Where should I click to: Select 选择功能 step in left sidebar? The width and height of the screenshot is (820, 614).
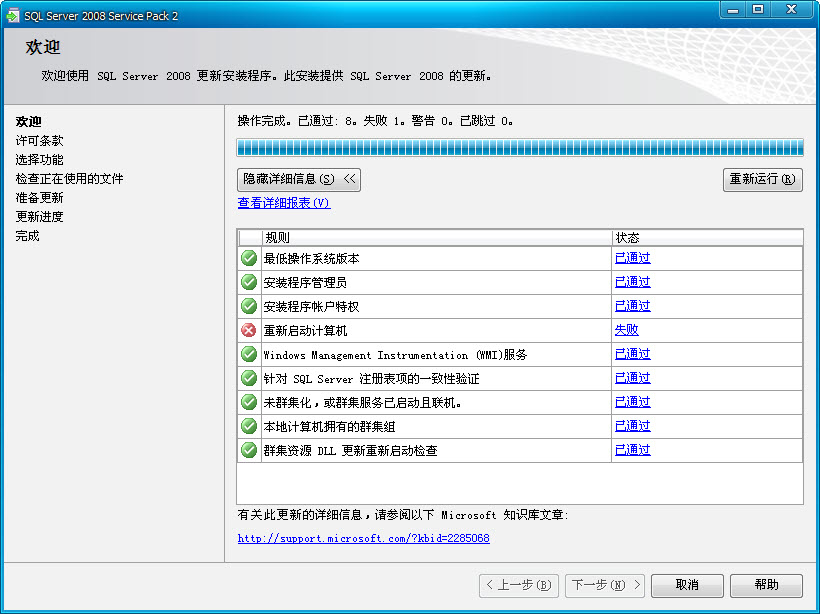[39, 160]
